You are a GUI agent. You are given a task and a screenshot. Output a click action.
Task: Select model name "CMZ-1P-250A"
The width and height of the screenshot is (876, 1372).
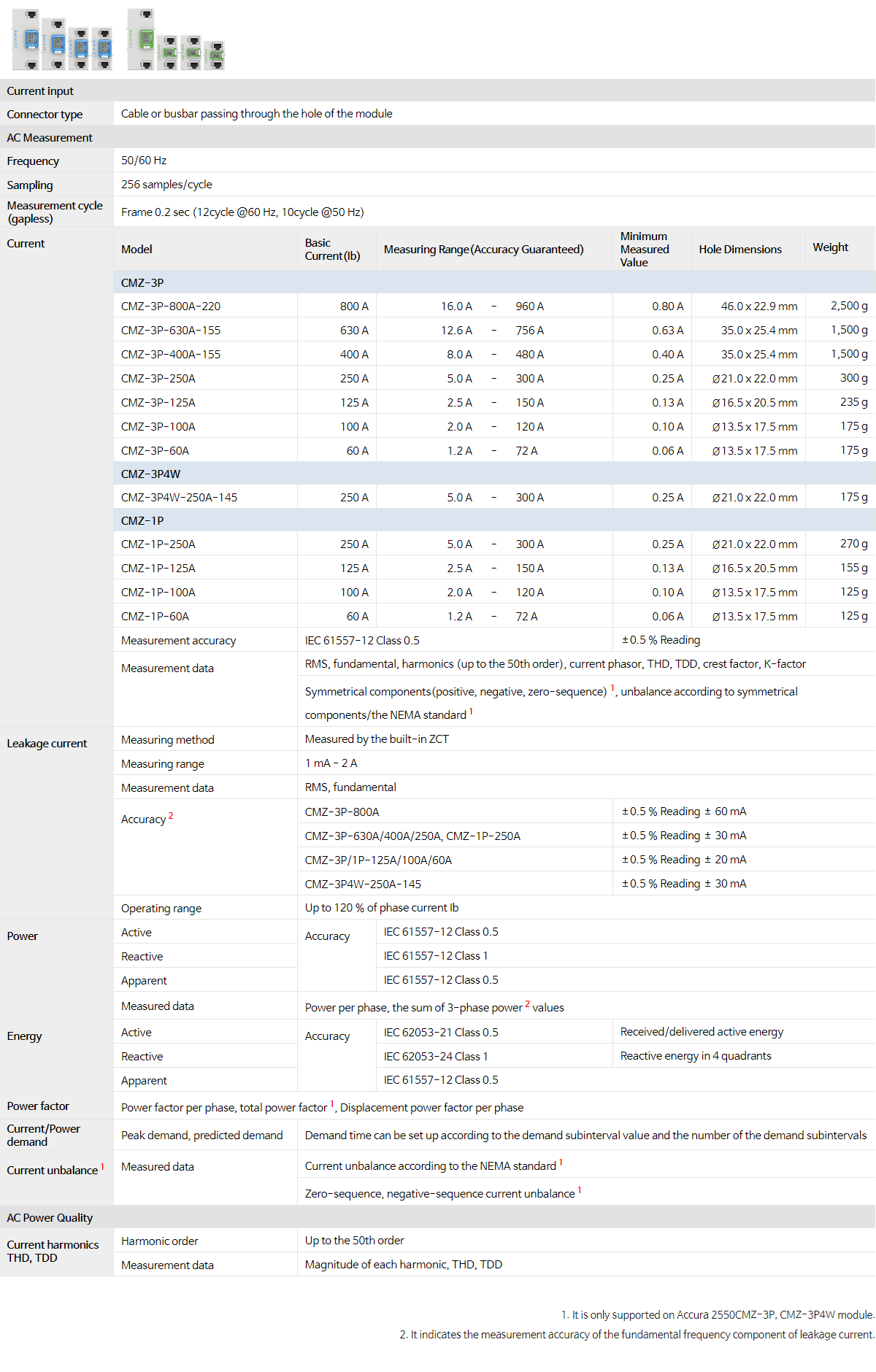158,544
